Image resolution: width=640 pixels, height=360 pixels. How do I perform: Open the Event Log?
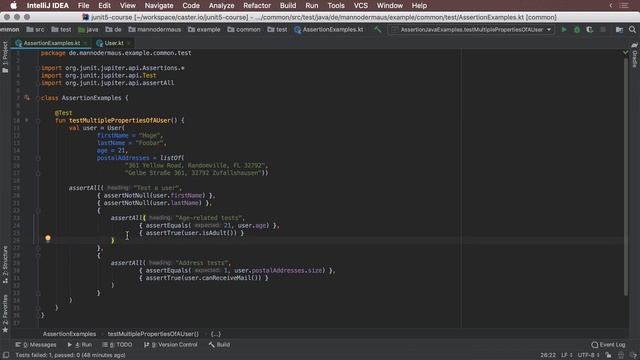608,345
